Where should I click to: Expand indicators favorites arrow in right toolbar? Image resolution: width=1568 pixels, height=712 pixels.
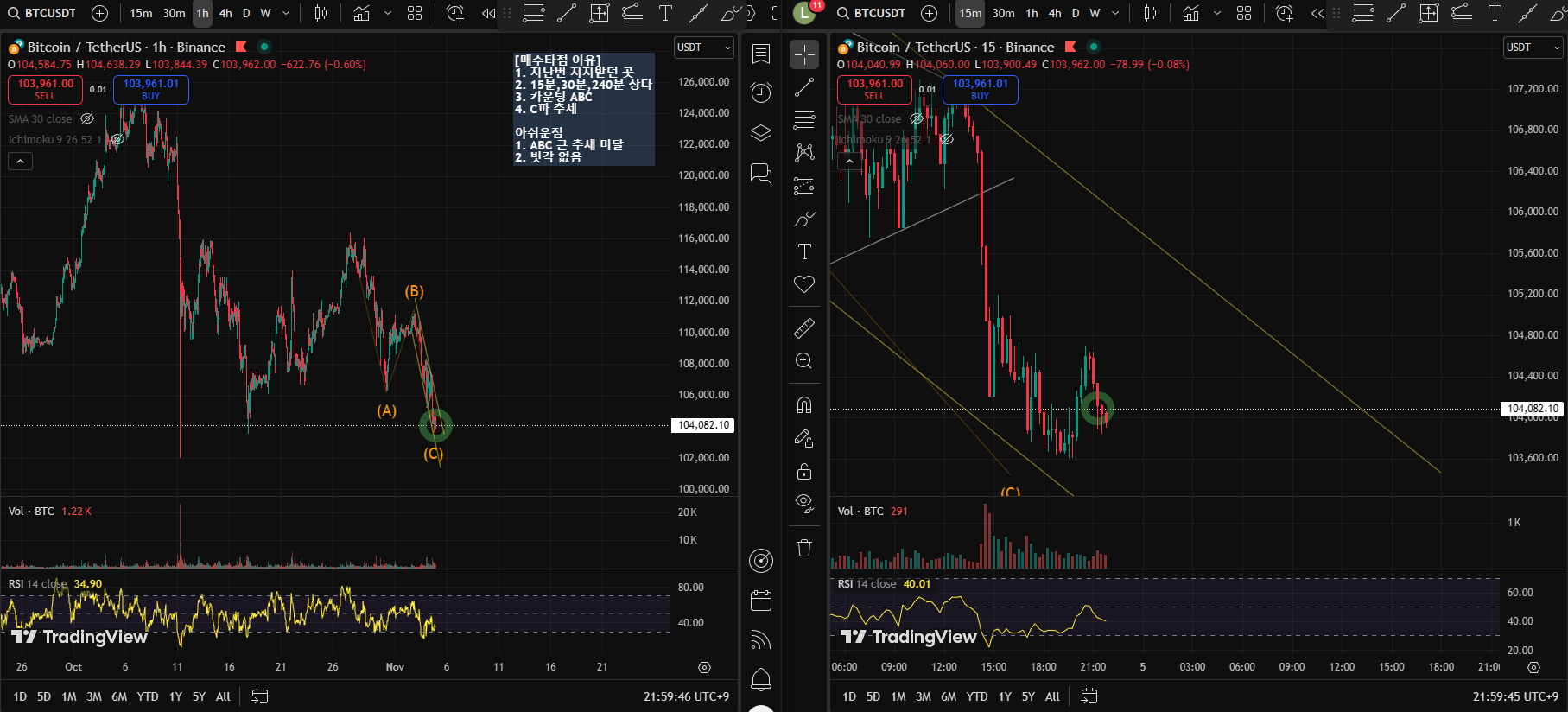click(1217, 13)
